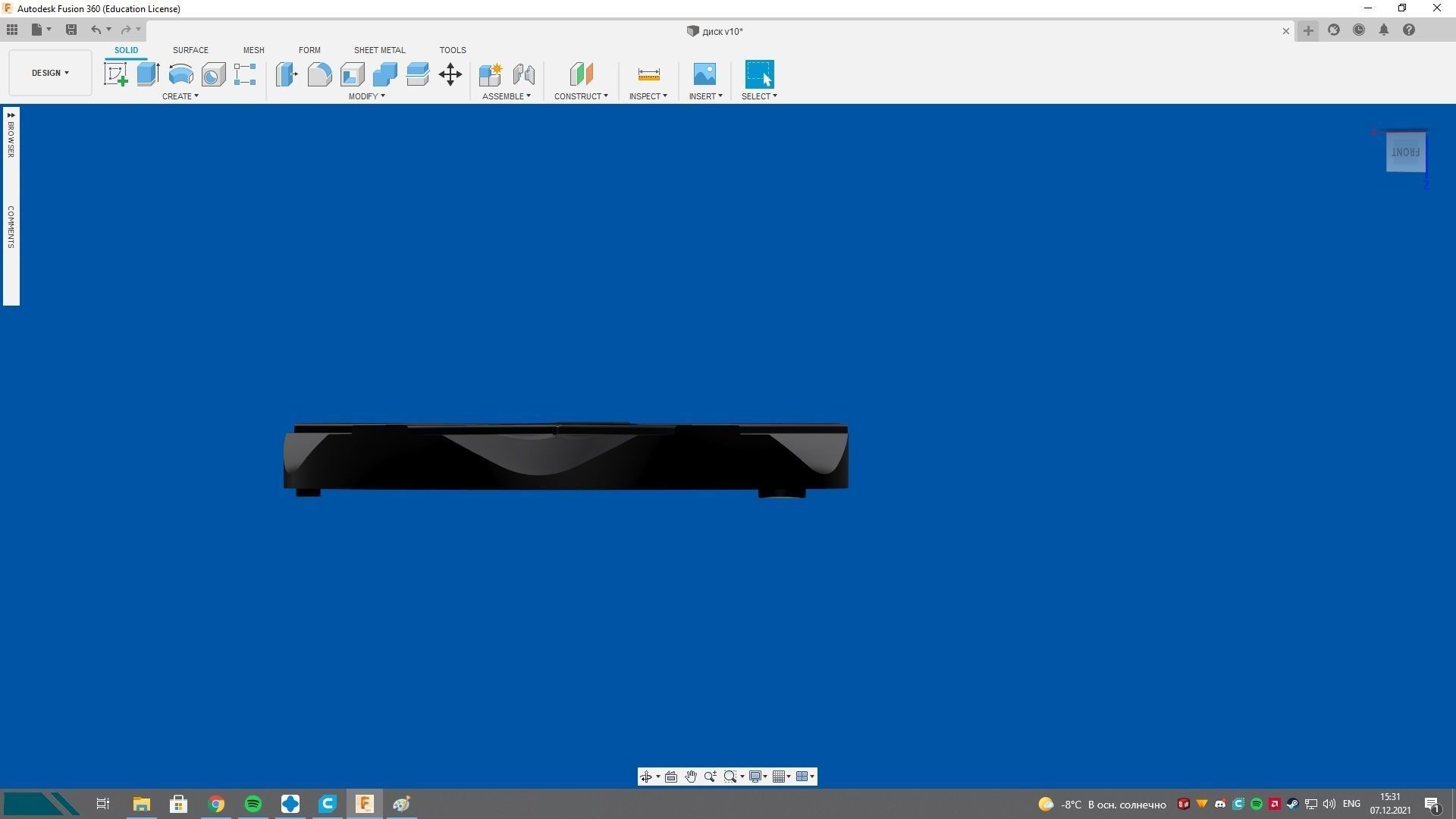Screen dimensions: 1456x819
Task: Activate the Move/Copy tool
Action: coord(450,74)
